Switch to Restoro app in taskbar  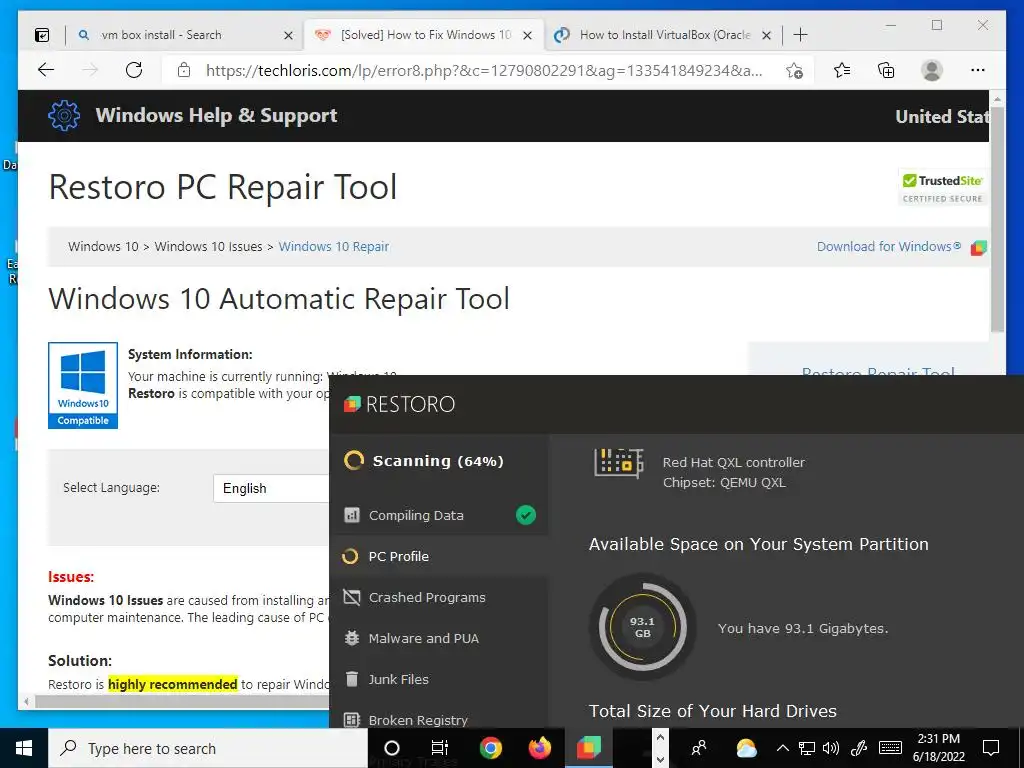point(588,748)
